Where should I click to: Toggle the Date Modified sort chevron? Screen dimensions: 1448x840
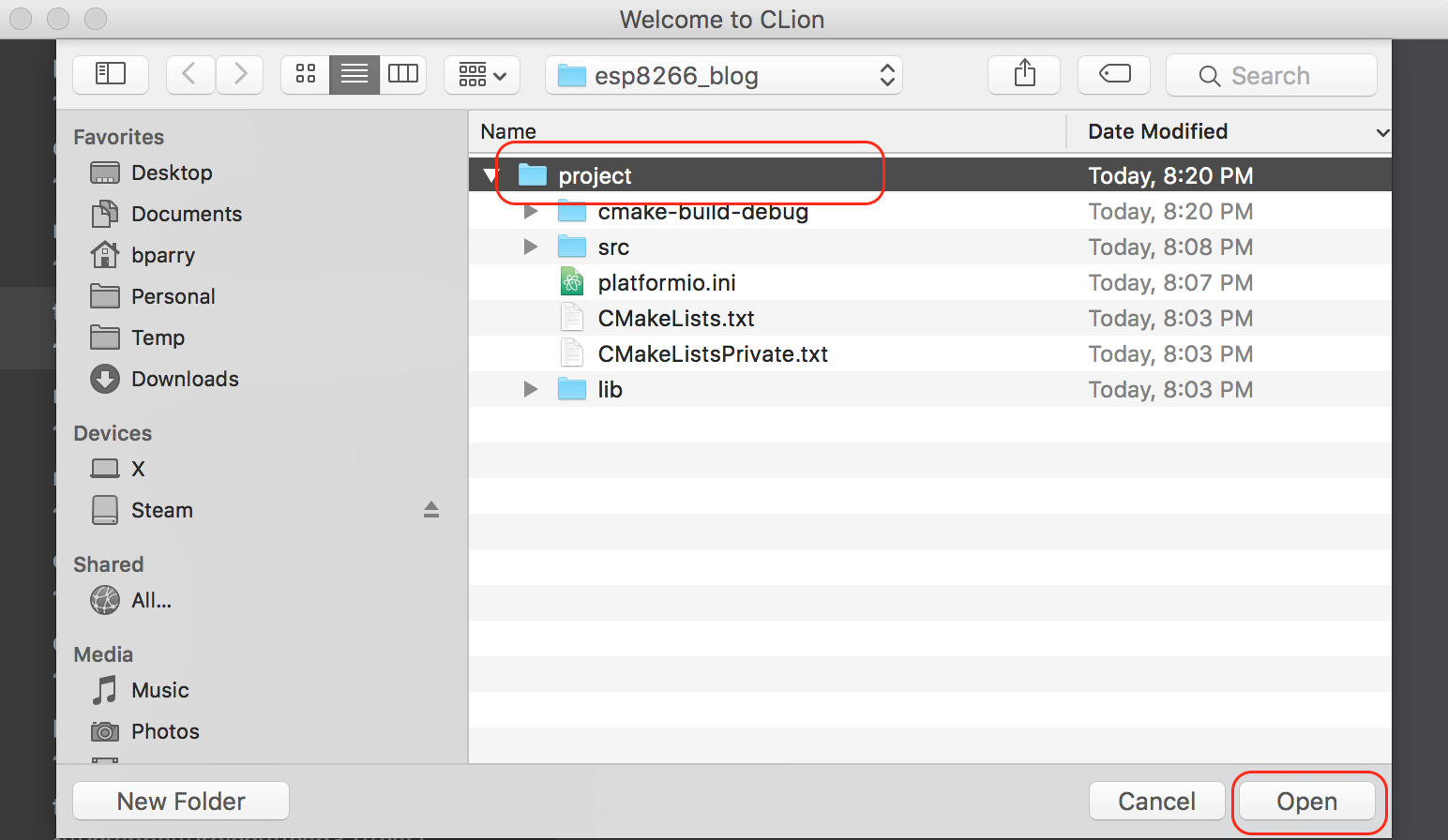coord(1381,132)
